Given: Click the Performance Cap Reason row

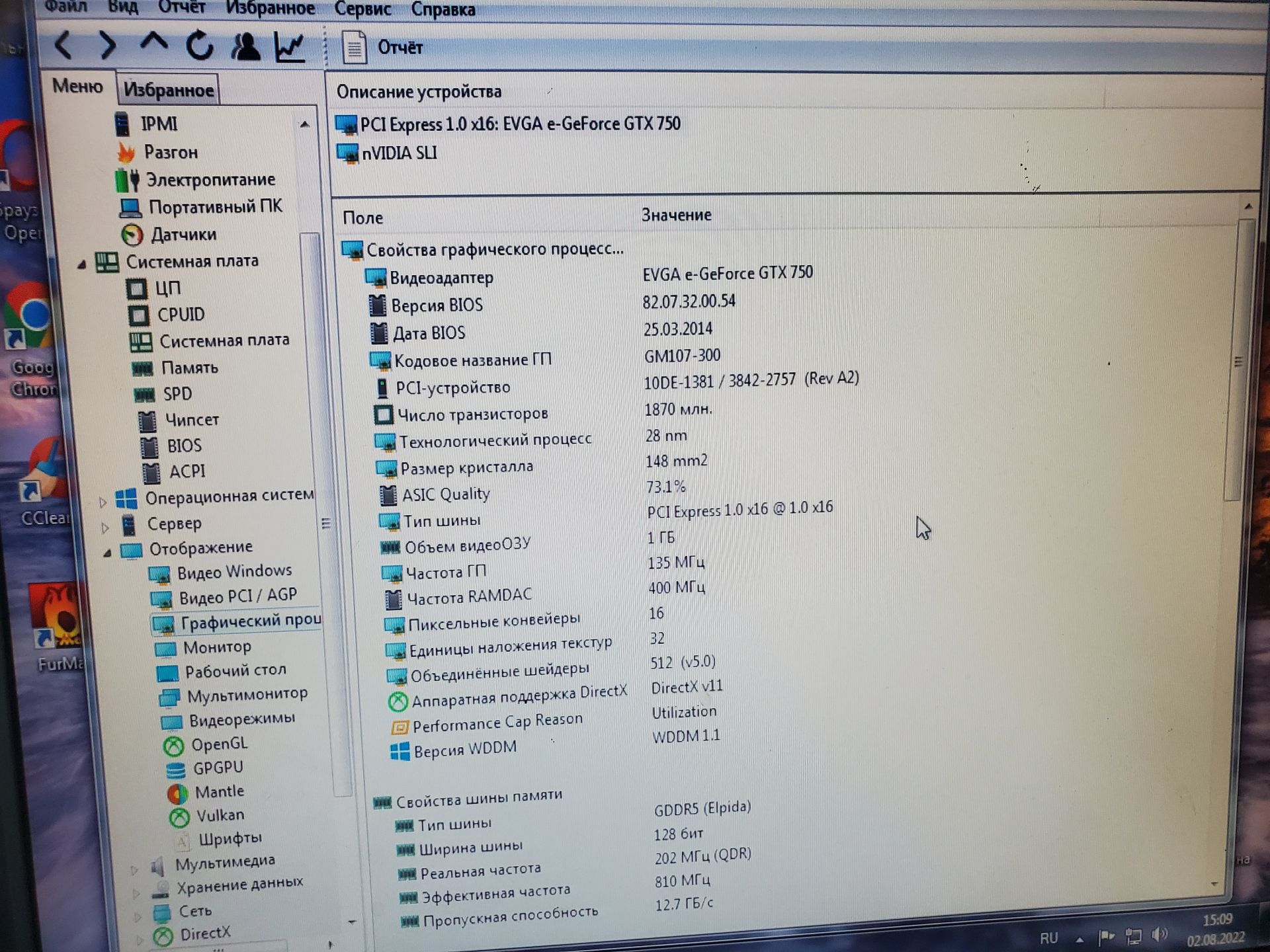Looking at the screenshot, I should click(x=554, y=719).
